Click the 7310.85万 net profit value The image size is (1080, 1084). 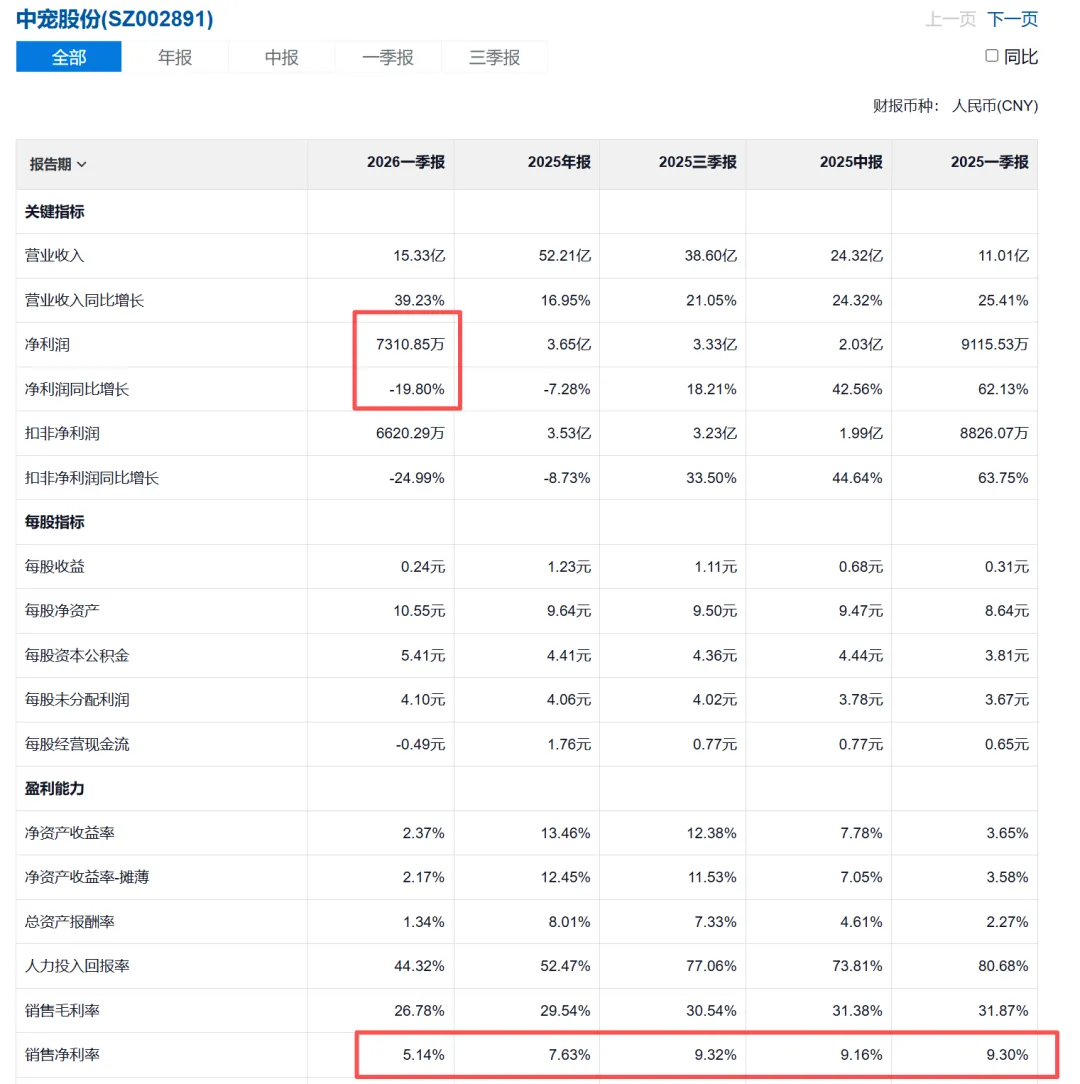(410, 344)
